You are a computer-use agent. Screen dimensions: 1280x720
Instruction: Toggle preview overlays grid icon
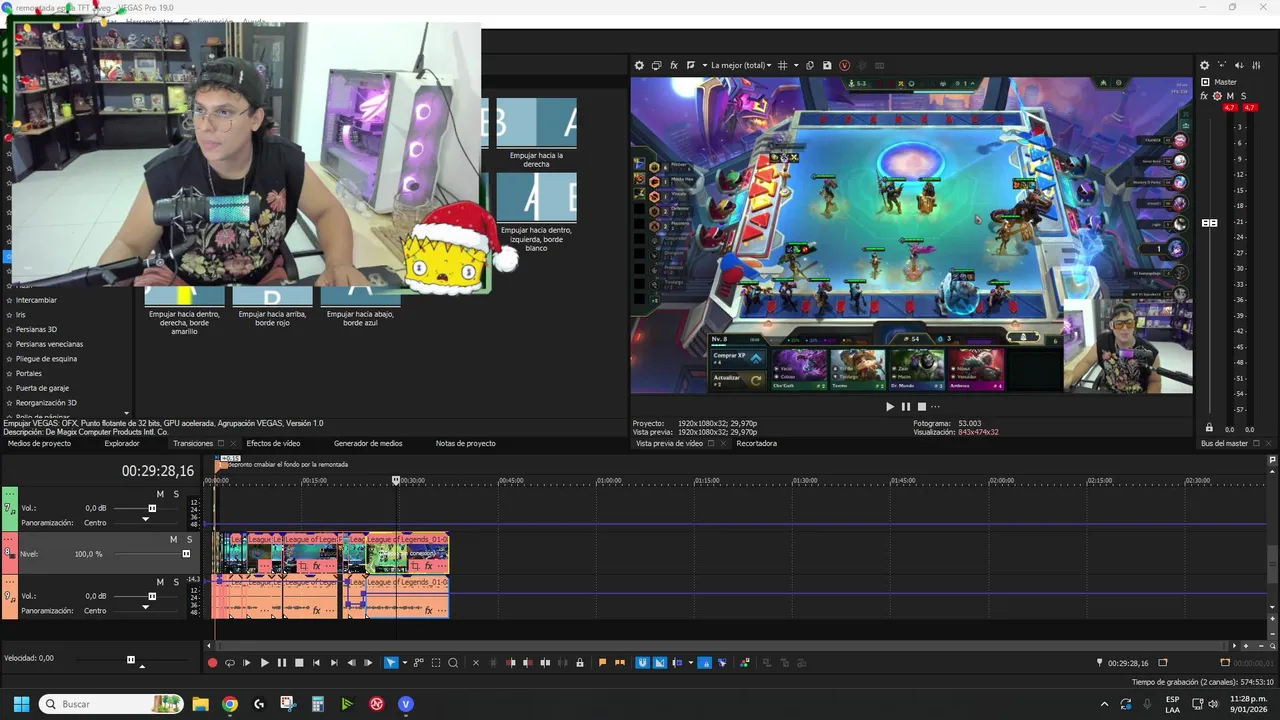[x=782, y=66]
